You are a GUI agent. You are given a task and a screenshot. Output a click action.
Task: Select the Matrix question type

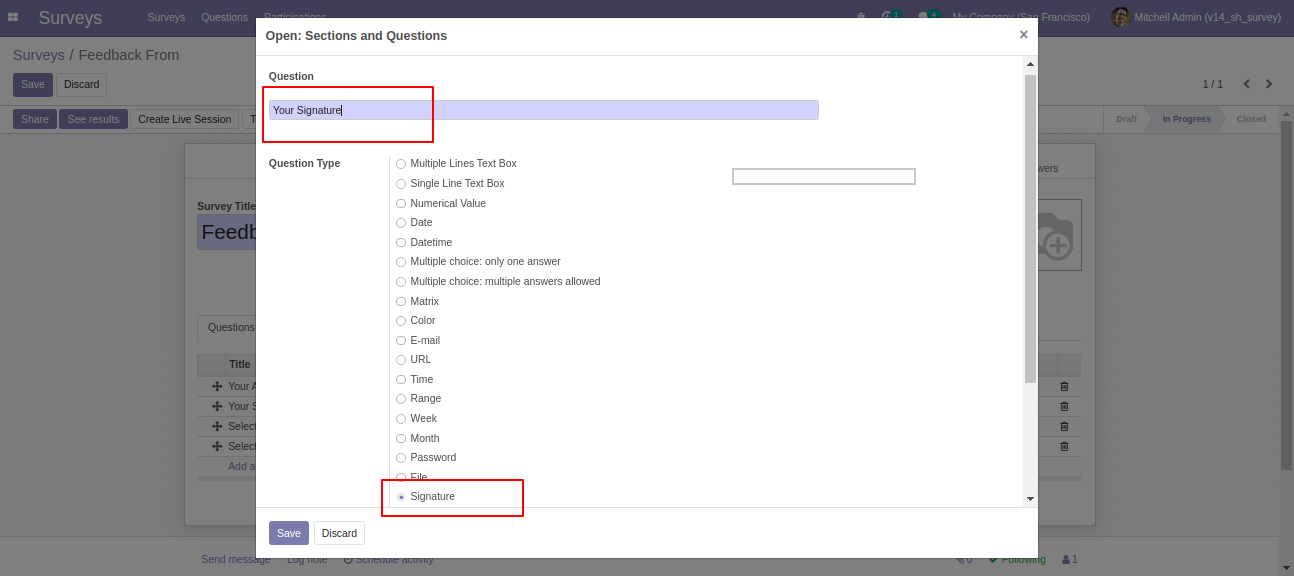tap(401, 302)
